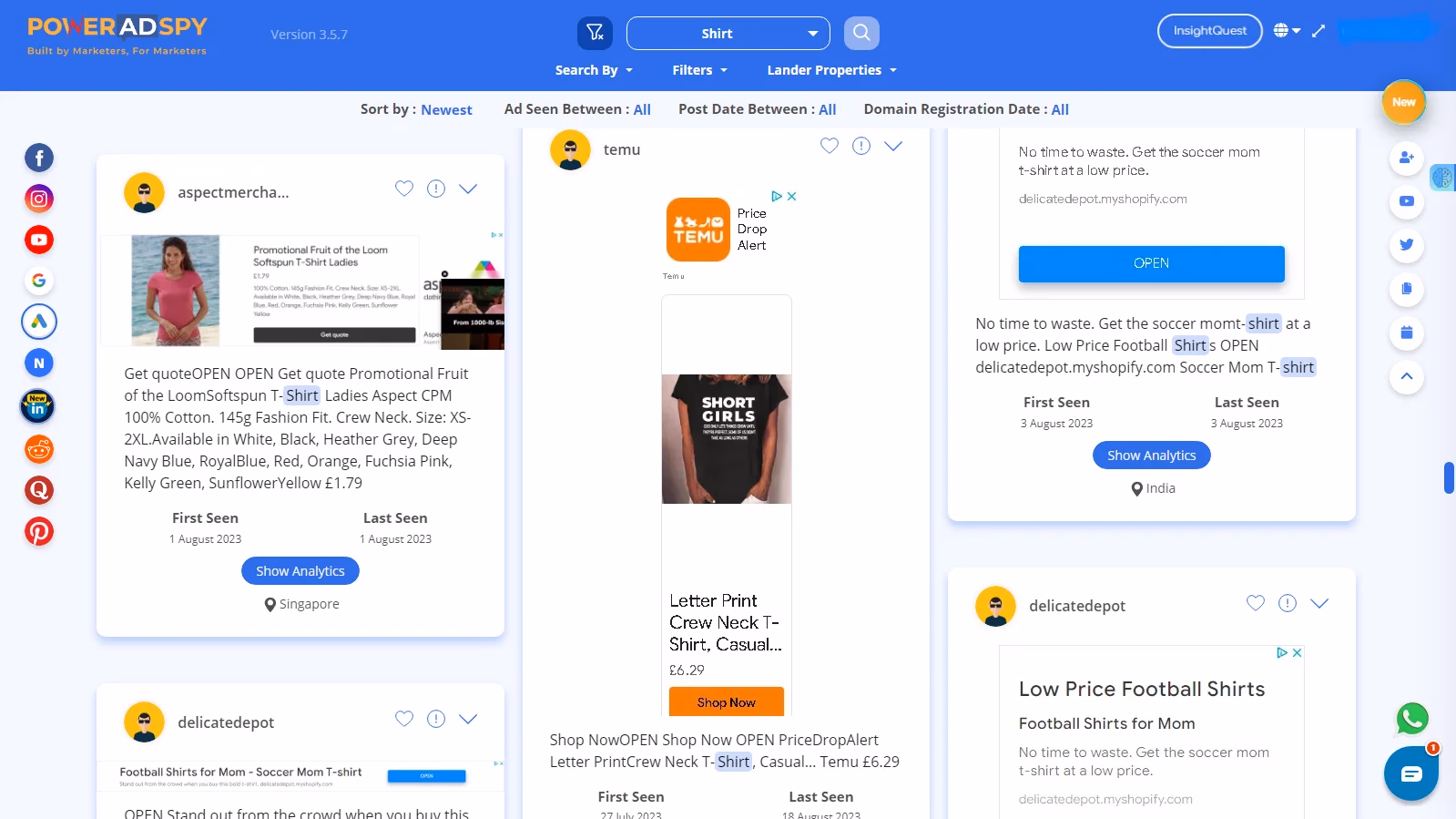Select the LinkedIn platform icon
This screenshot has height=819, width=1456.
point(37,406)
